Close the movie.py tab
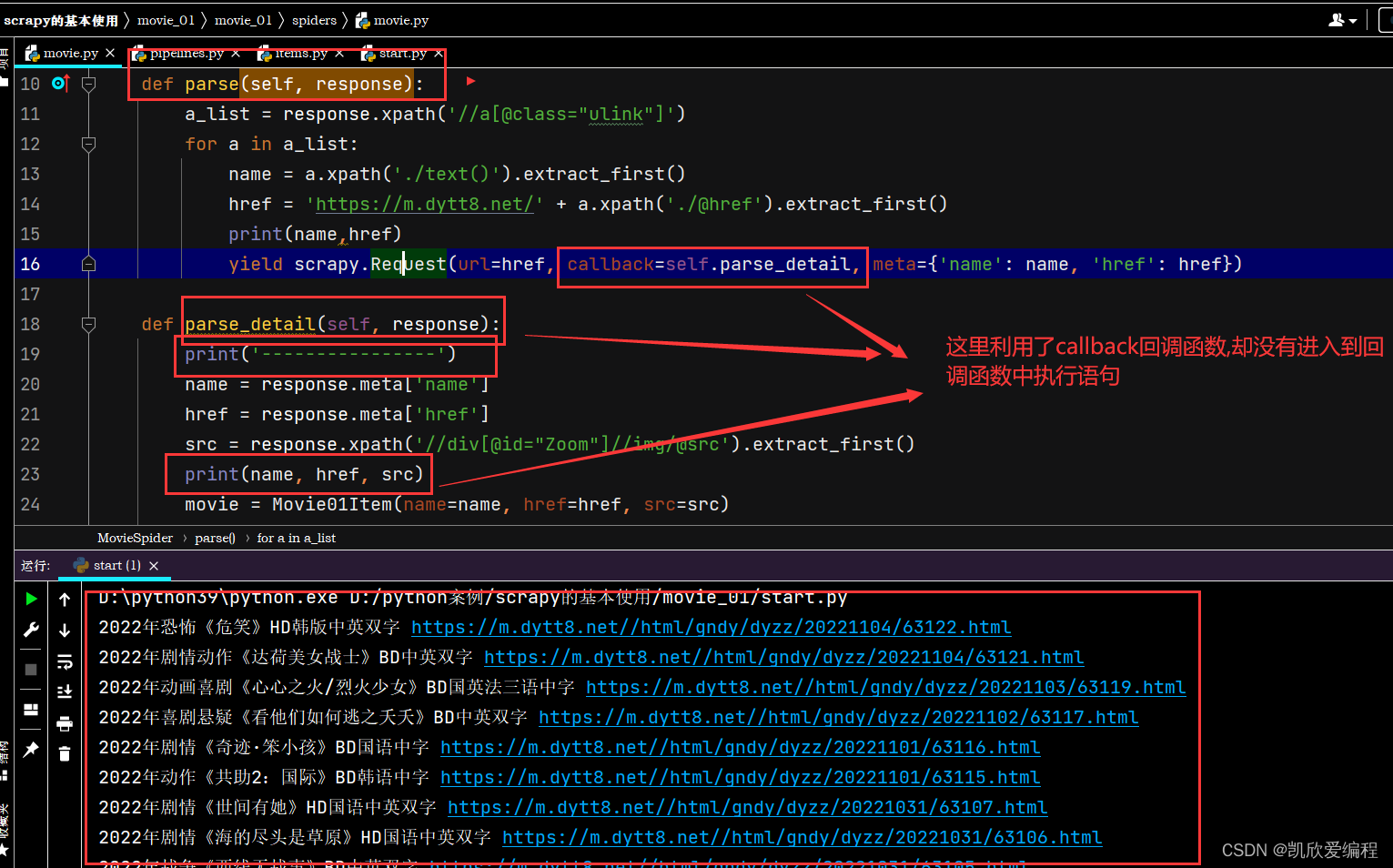 (x=110, y=53)
